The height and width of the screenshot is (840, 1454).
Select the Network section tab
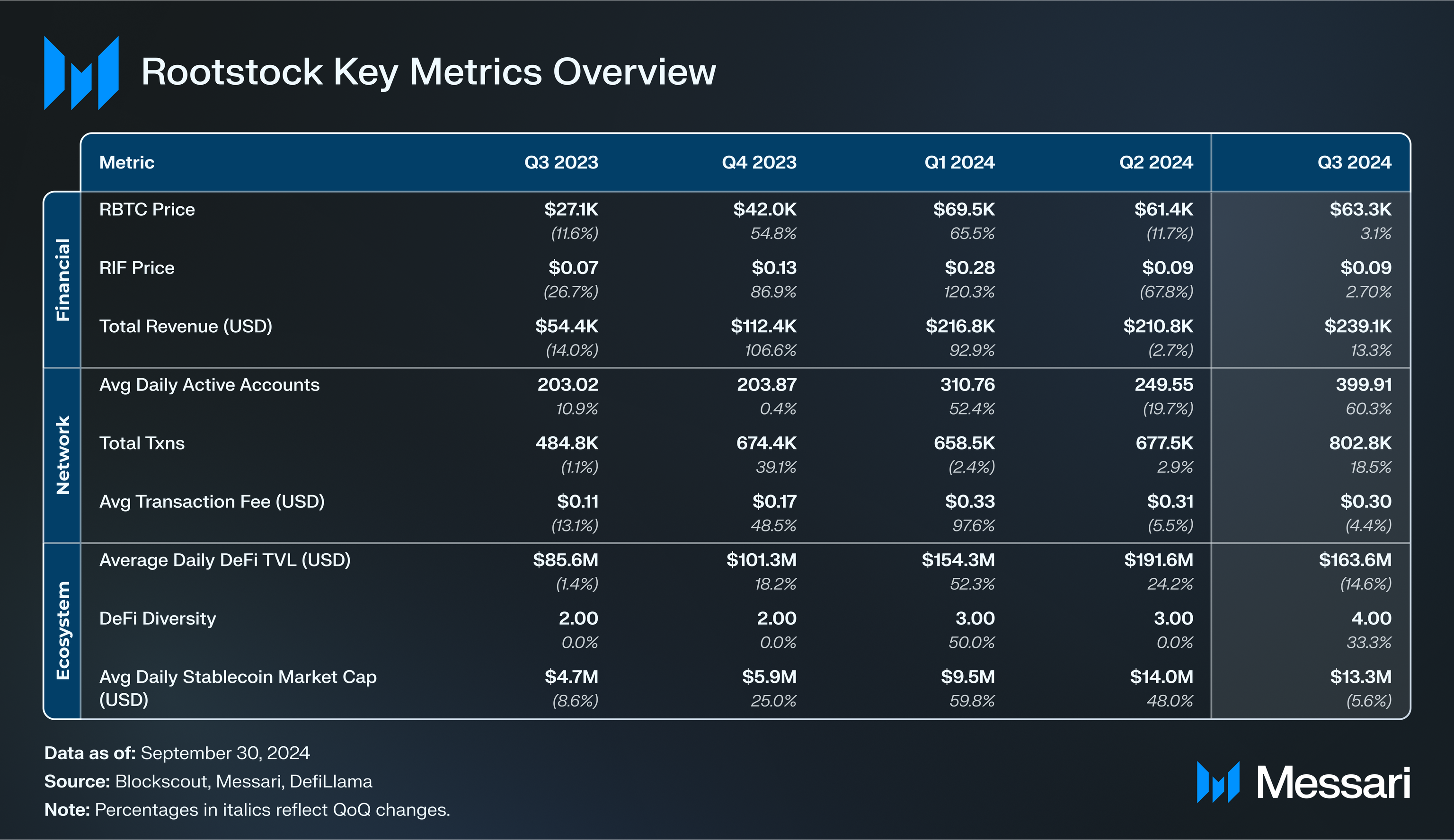click(62, 455)
